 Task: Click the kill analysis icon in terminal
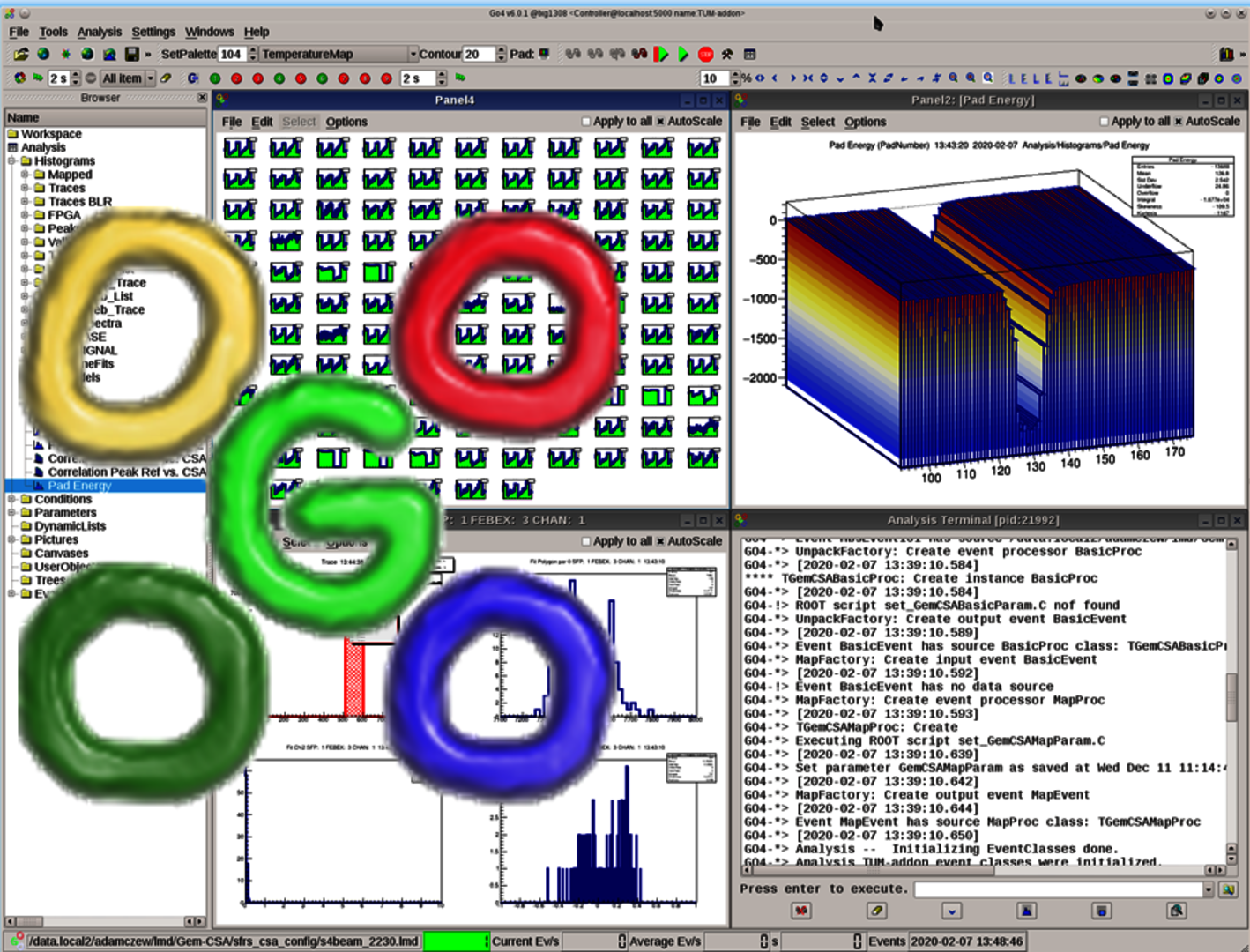pyautogui.click(x=801, y=911)
